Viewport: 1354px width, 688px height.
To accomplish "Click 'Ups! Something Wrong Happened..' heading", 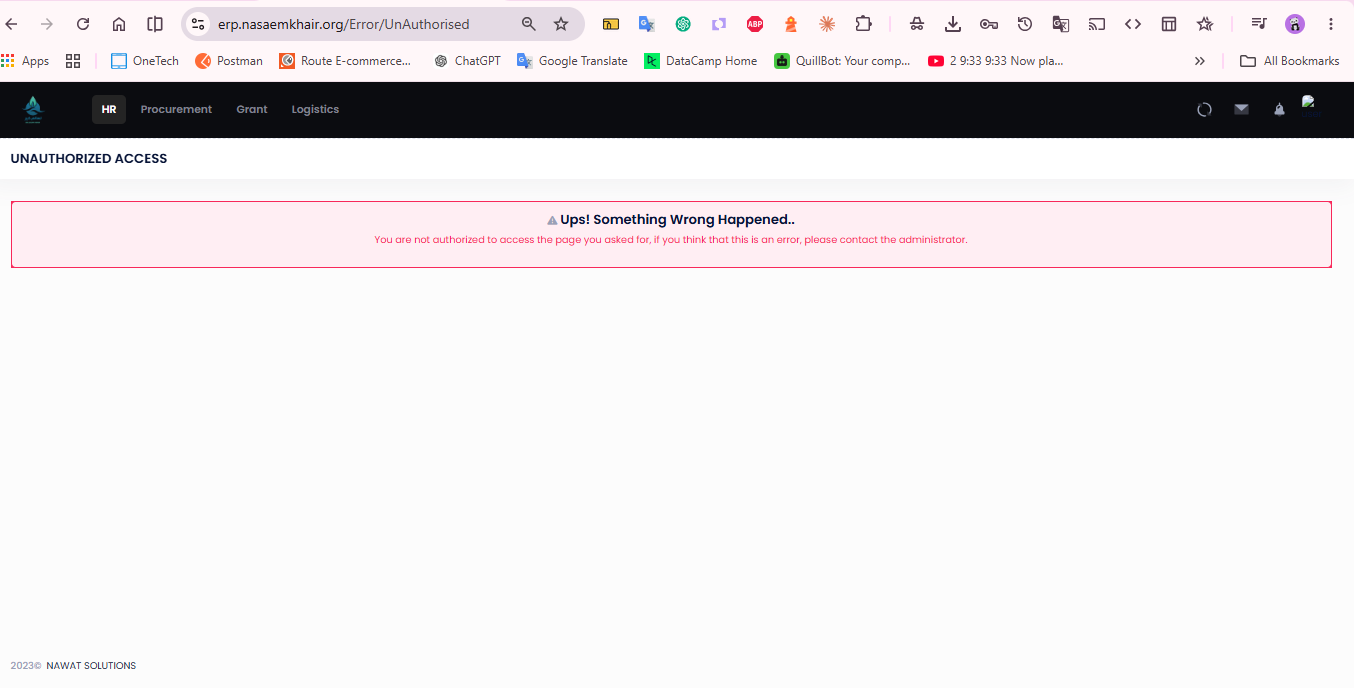I will [x=677, y=219].
